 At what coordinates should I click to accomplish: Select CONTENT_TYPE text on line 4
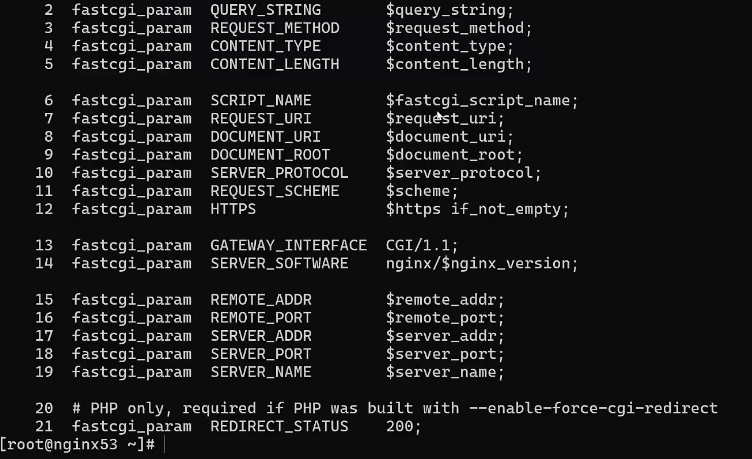(x=265, y=46)
